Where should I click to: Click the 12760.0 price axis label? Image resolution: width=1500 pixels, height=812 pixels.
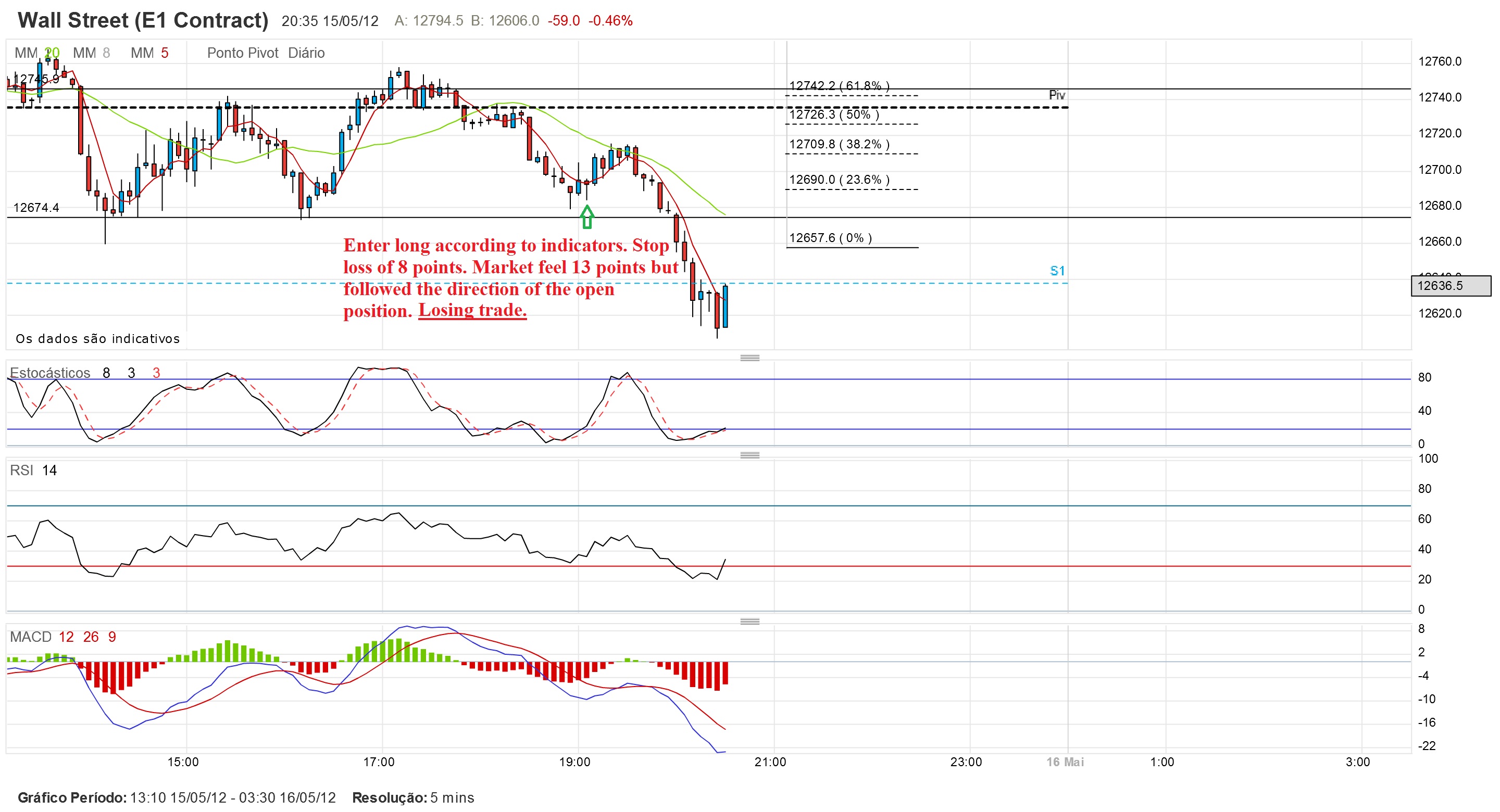[1440, 62]
